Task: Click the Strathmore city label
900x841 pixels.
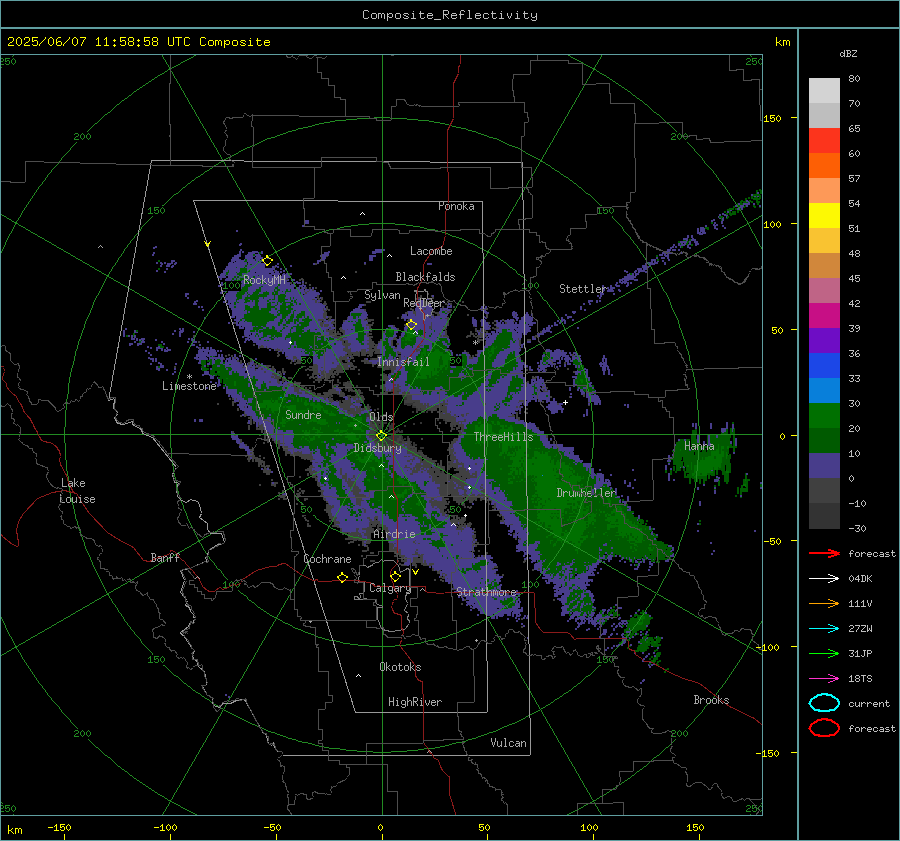Action: click(487, 591)
